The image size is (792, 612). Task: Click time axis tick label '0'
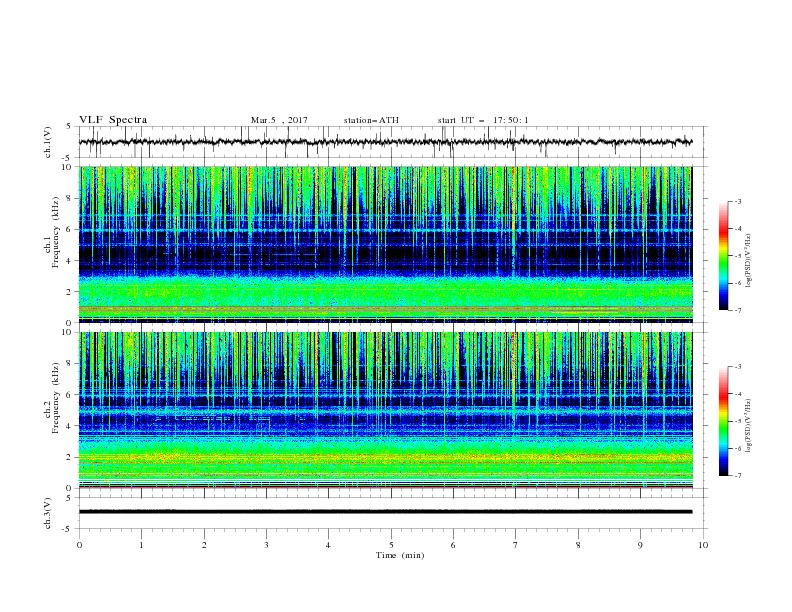coord(79,545)
